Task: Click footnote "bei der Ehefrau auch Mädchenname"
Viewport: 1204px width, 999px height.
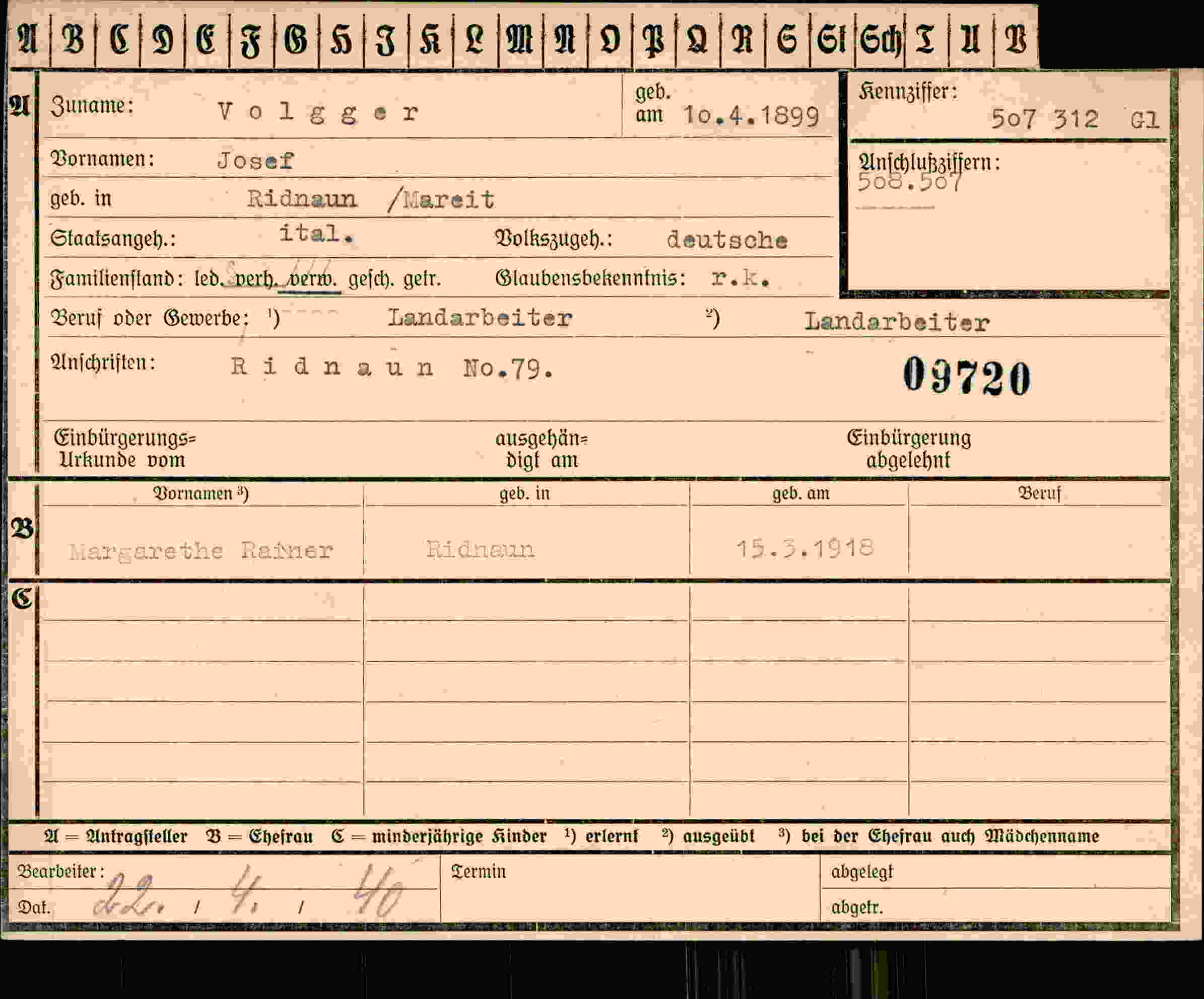Action: [x=950, y=836]
